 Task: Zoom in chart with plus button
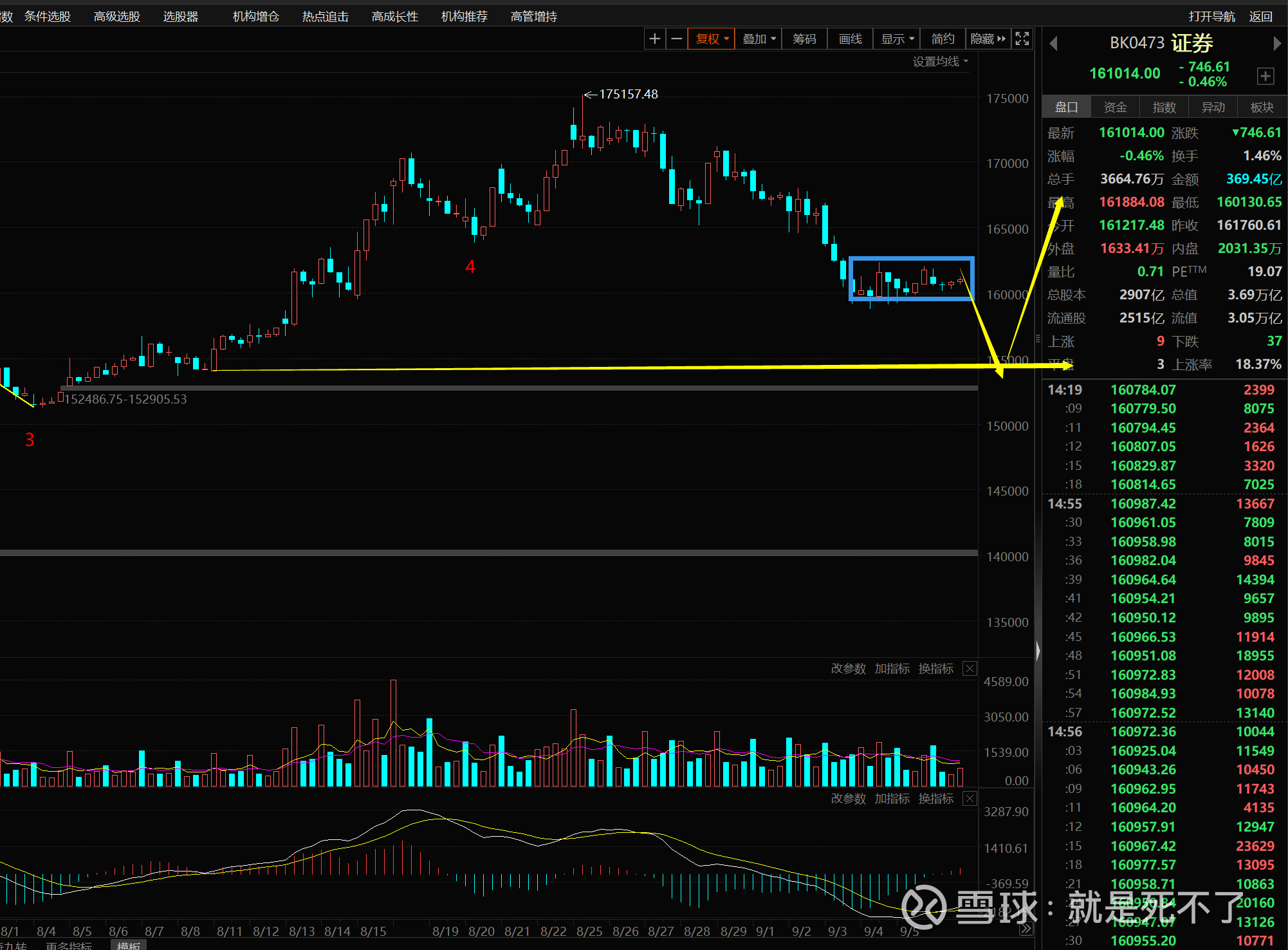[x=654, y=39]
